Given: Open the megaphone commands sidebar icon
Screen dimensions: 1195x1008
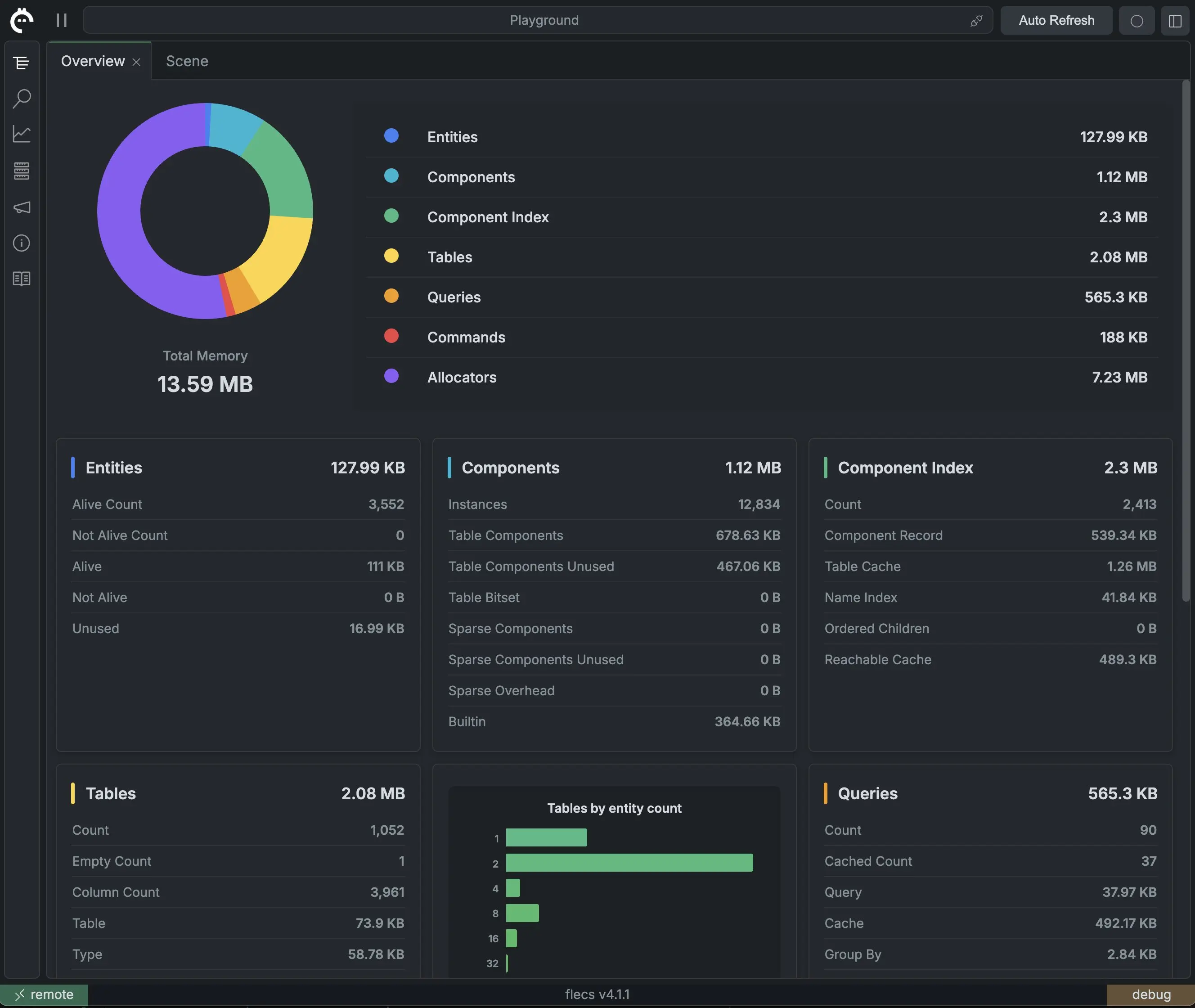Looking at the screenshot, I should pyautogui.click(x=22, y=207).
